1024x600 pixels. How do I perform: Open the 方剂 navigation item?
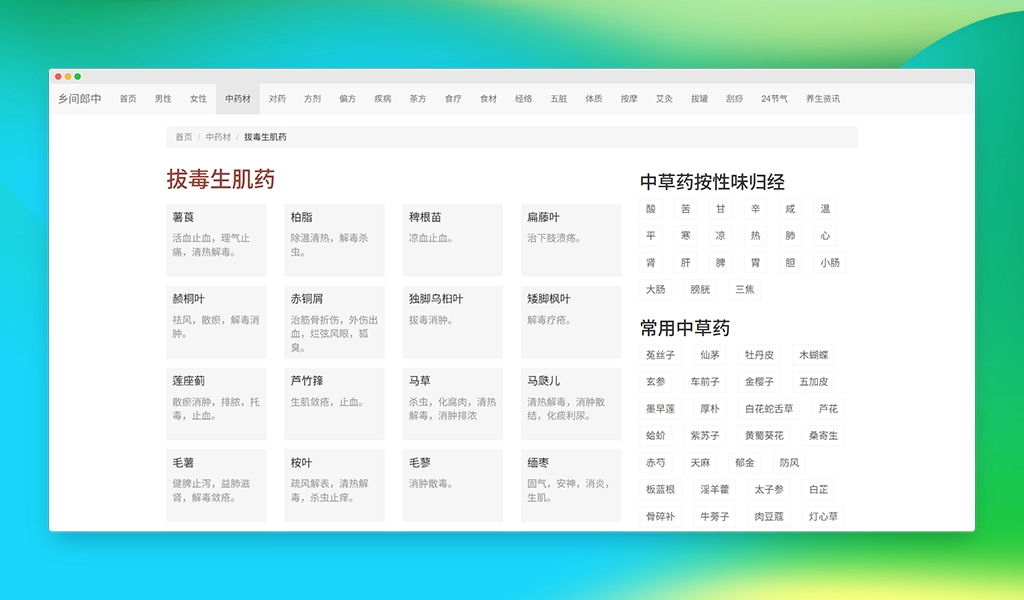click(313, 99)
